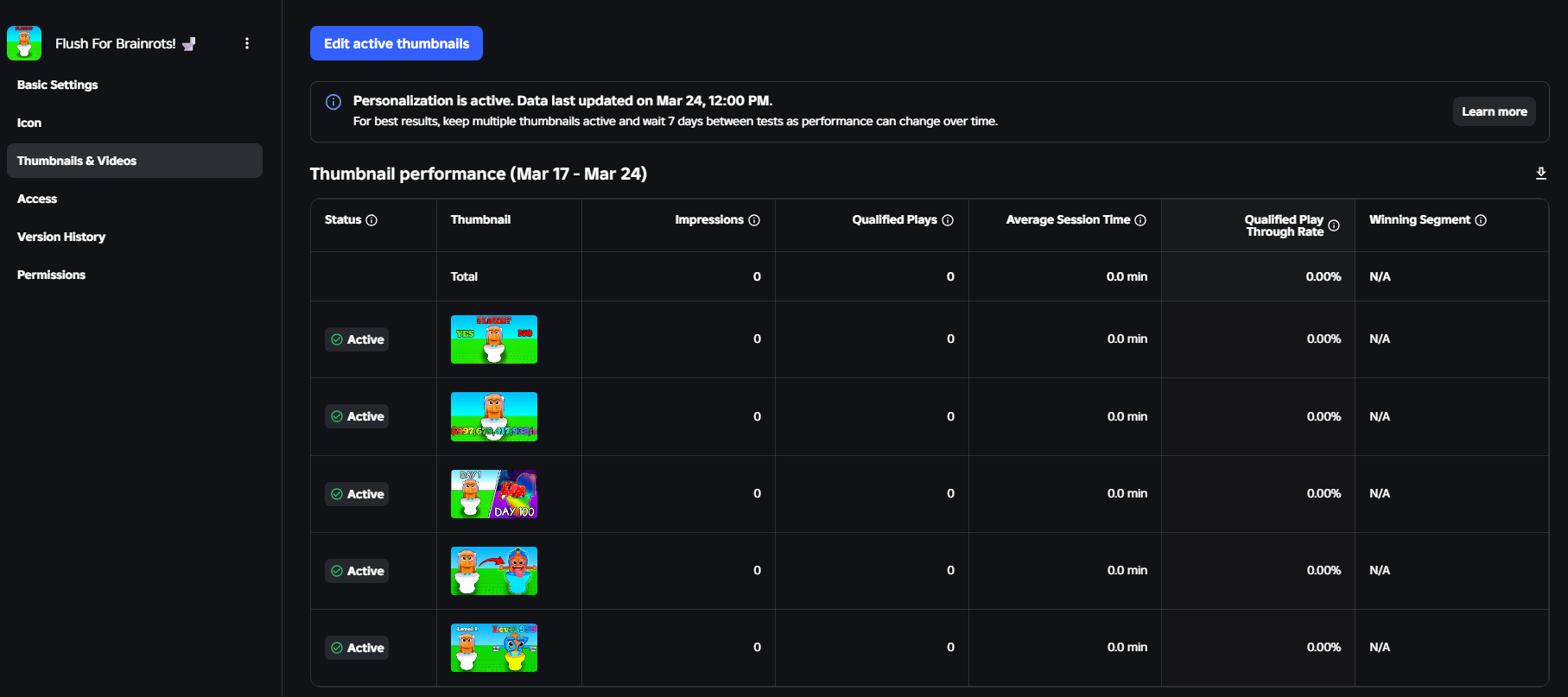Click Active status badge for money counter thumbnail

click(357, 416)
